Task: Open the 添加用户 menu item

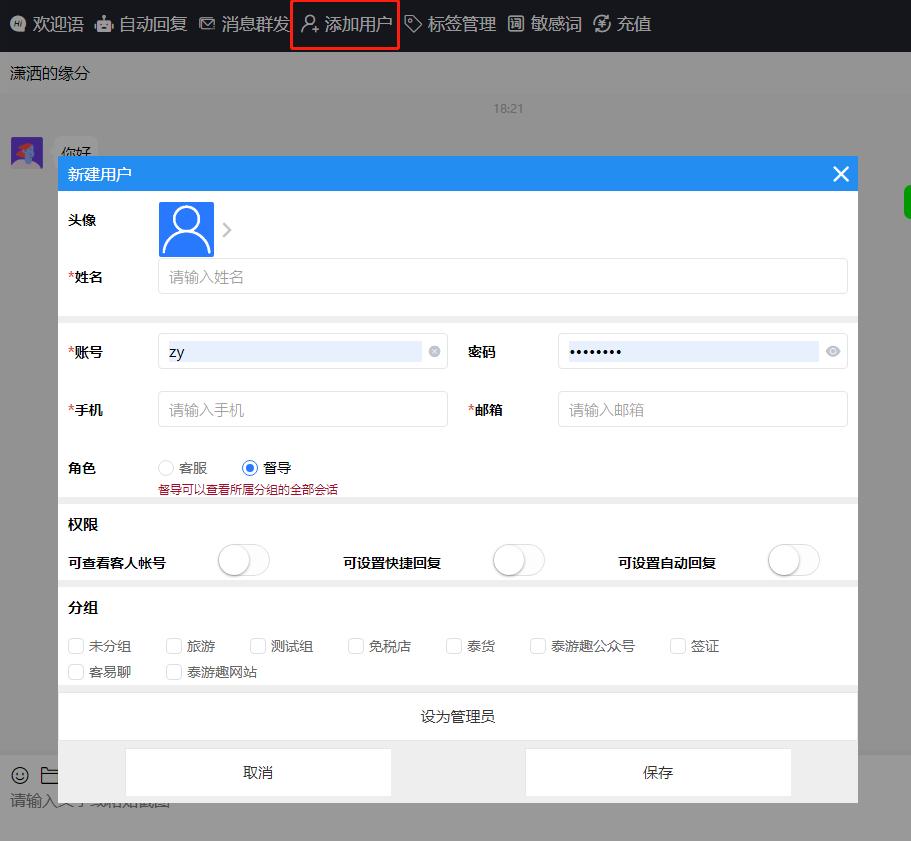Action: pyautogui.click(x=344, y=23)
